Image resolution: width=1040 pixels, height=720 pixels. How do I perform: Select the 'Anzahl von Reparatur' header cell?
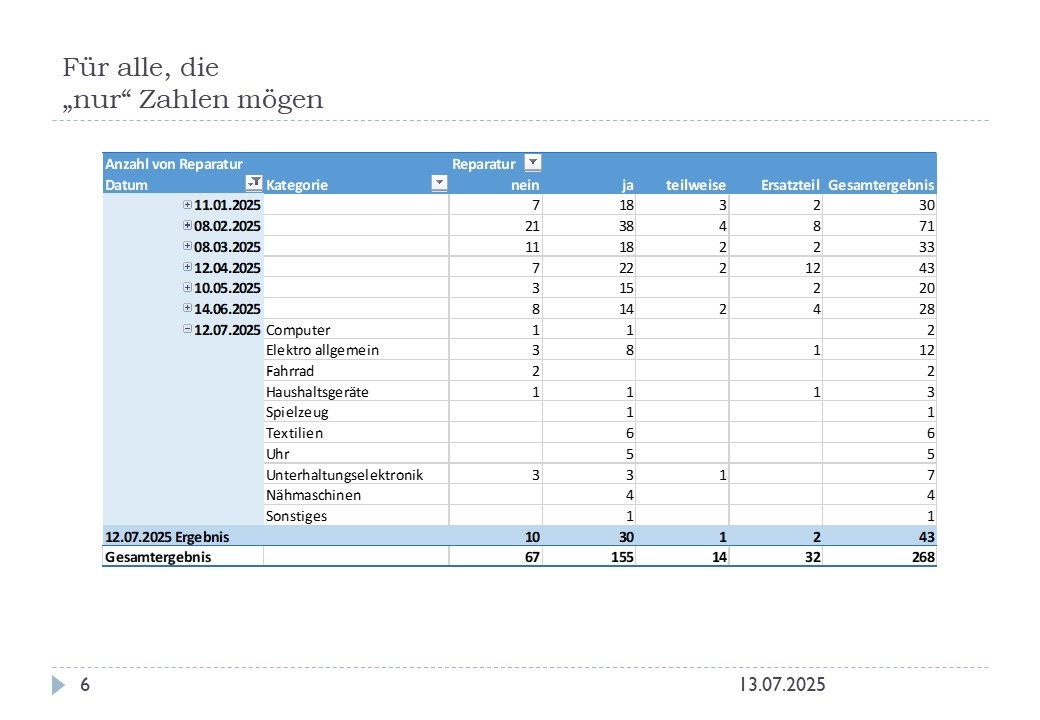pos(174,164)
